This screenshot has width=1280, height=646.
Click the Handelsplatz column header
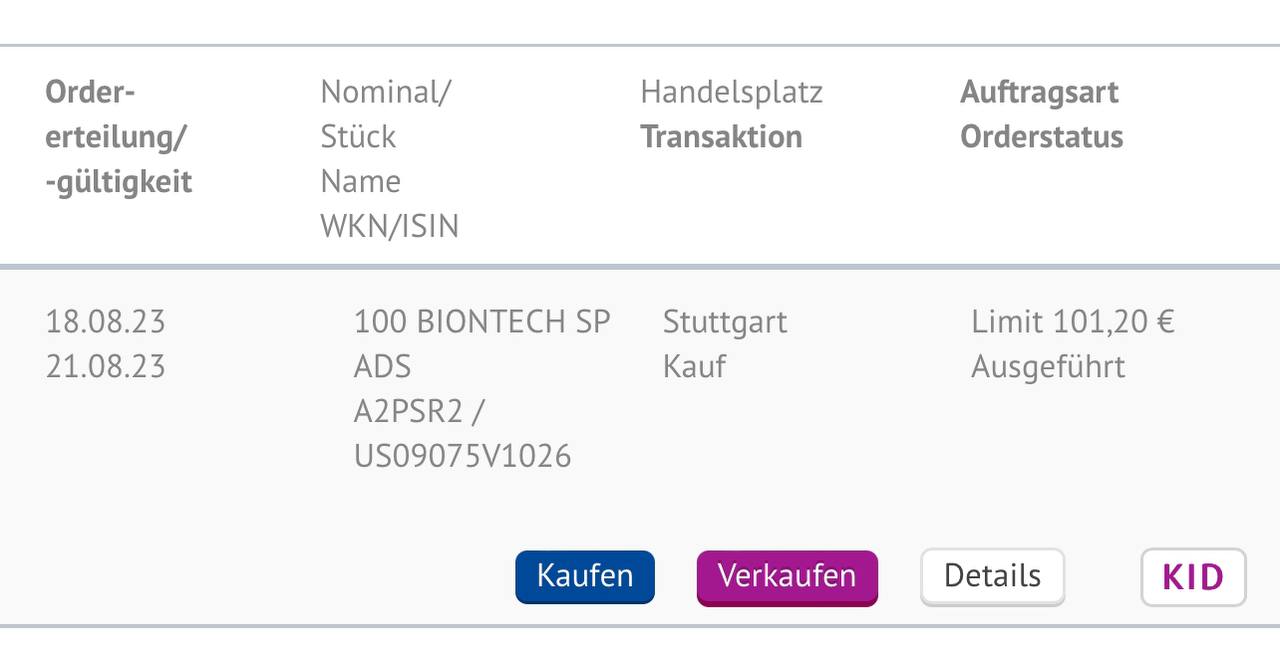click(731, 92)
